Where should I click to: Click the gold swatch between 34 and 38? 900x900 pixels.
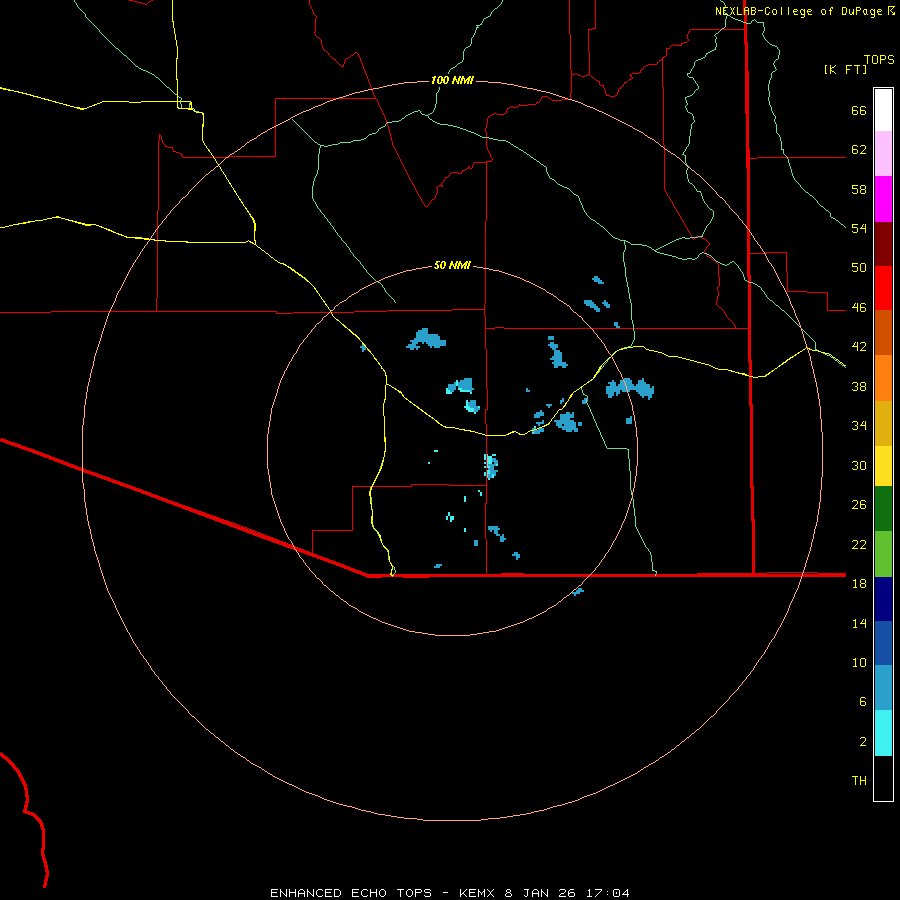coord(883,423)
